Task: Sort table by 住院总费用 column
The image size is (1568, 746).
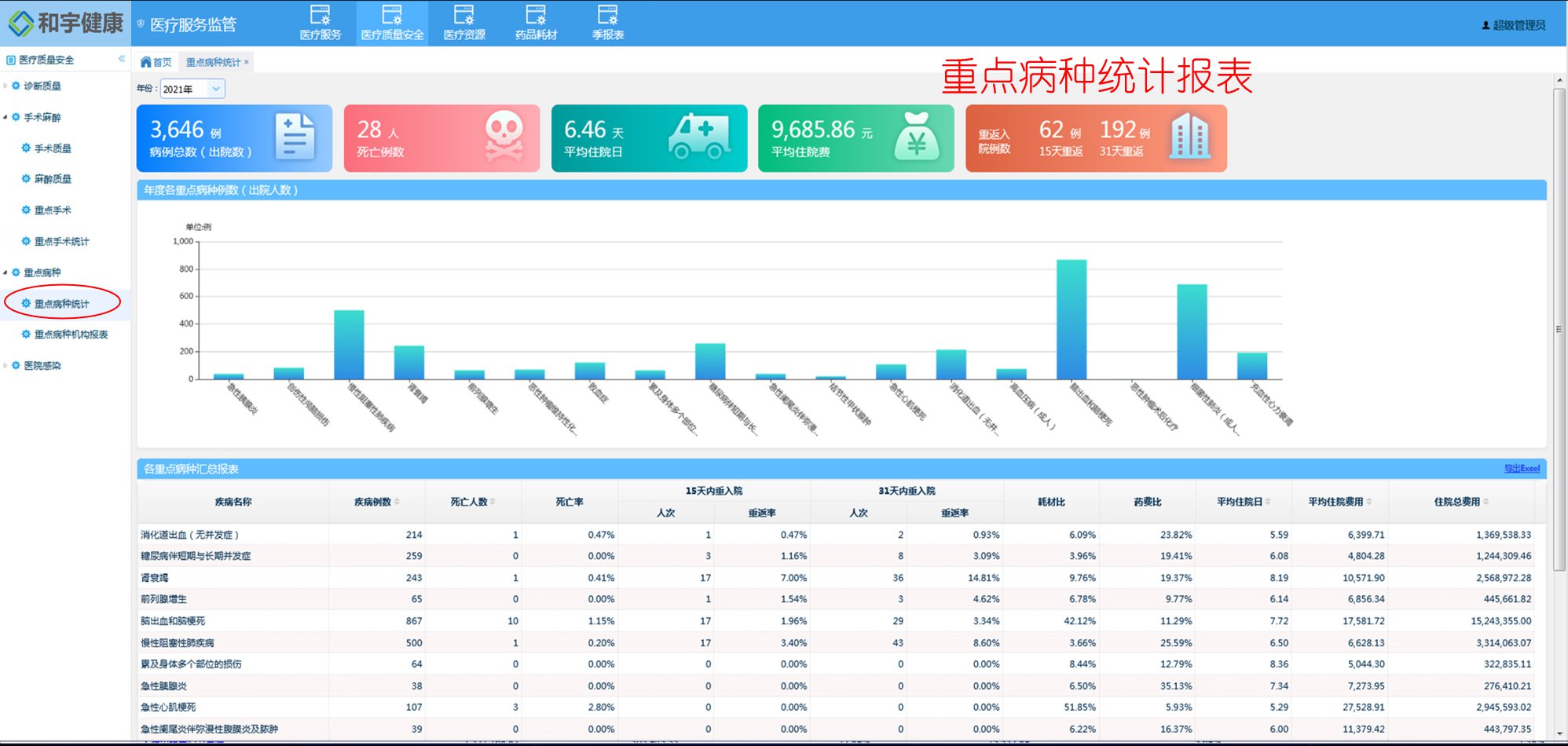Action: (x=1486, y=502)
